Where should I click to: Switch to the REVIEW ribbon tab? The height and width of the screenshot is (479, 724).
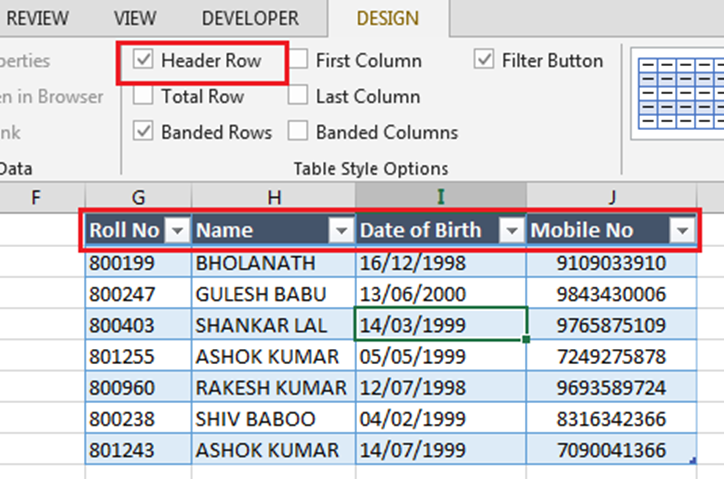tap(38, 18)
